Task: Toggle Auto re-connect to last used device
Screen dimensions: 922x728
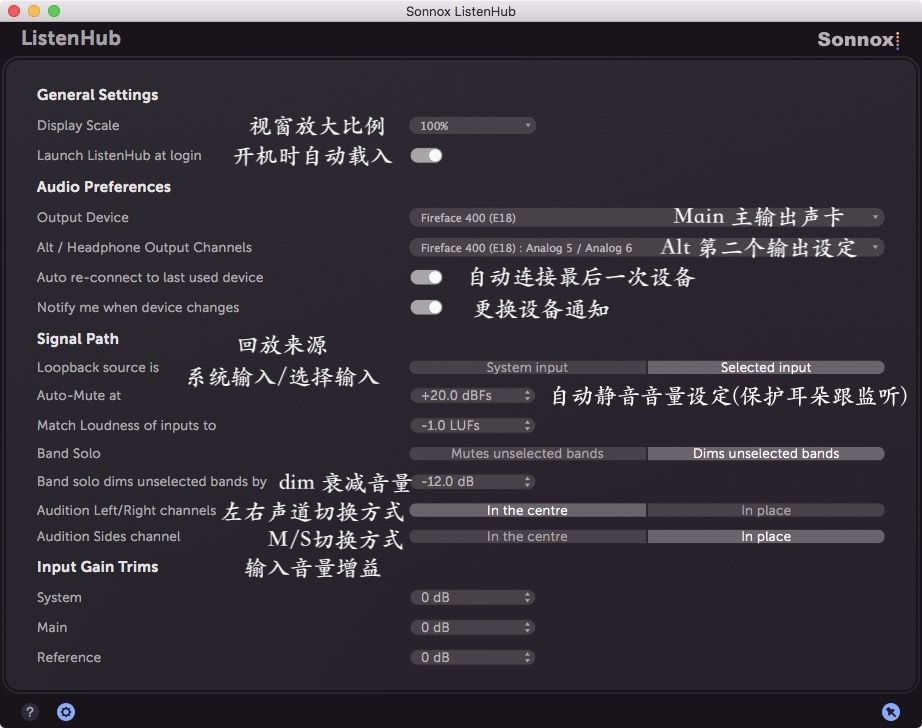Action: tap(426, 278)
